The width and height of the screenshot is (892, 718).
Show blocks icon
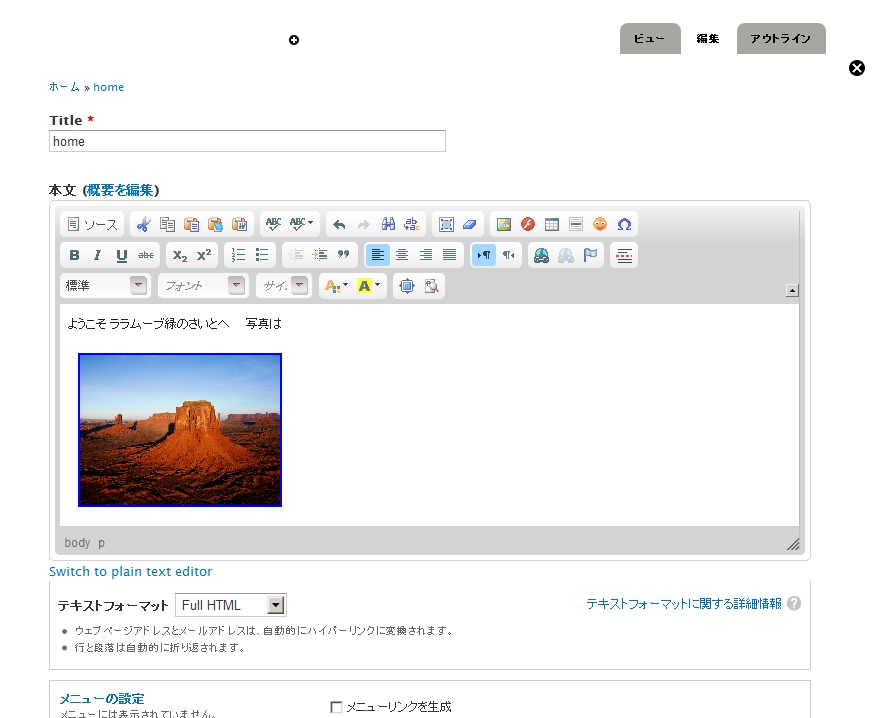click(431, 286)
